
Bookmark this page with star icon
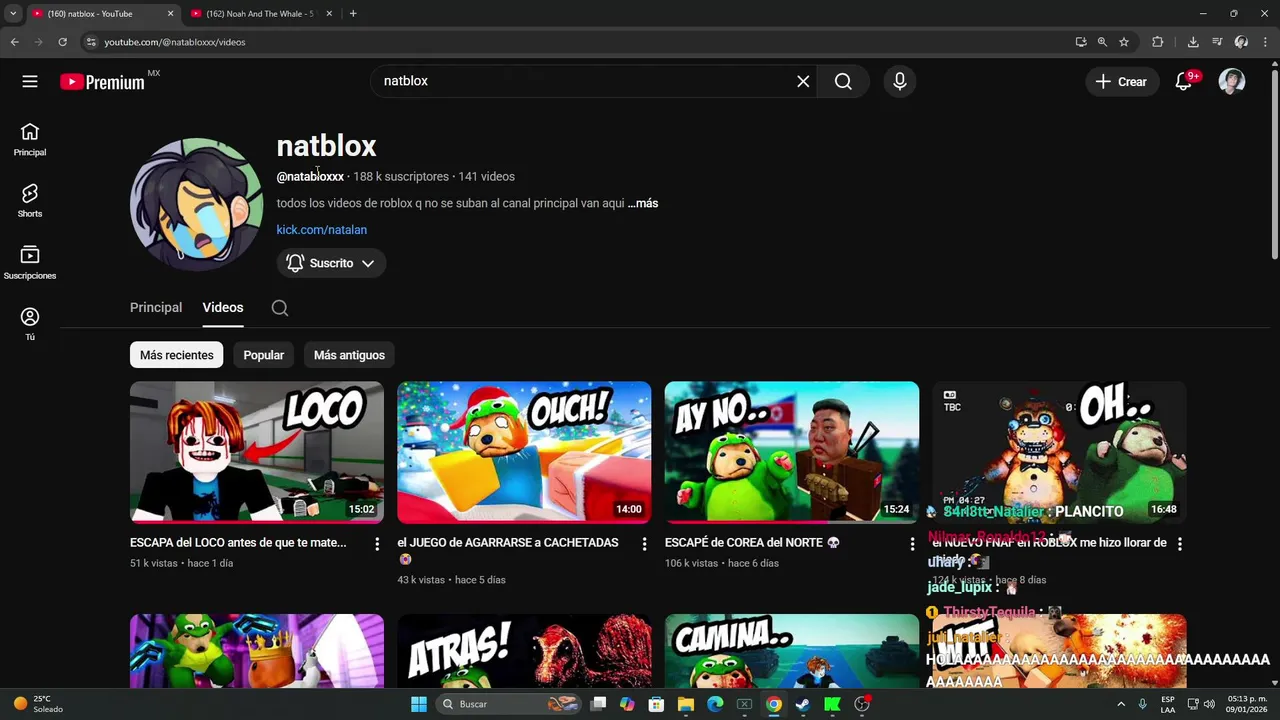tap(1124, 42)
